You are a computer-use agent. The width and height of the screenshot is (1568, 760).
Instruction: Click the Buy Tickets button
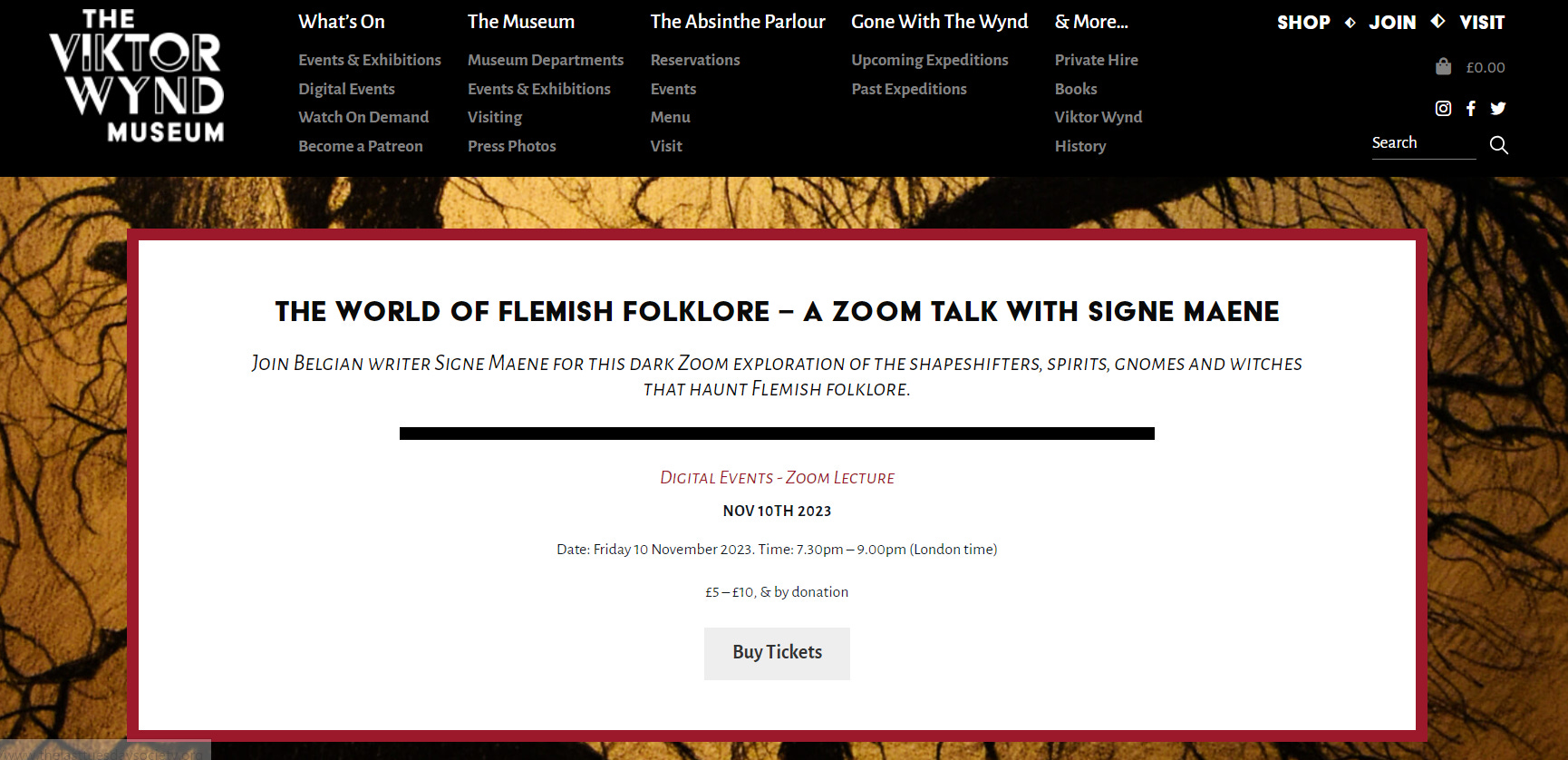pos(777,653)
